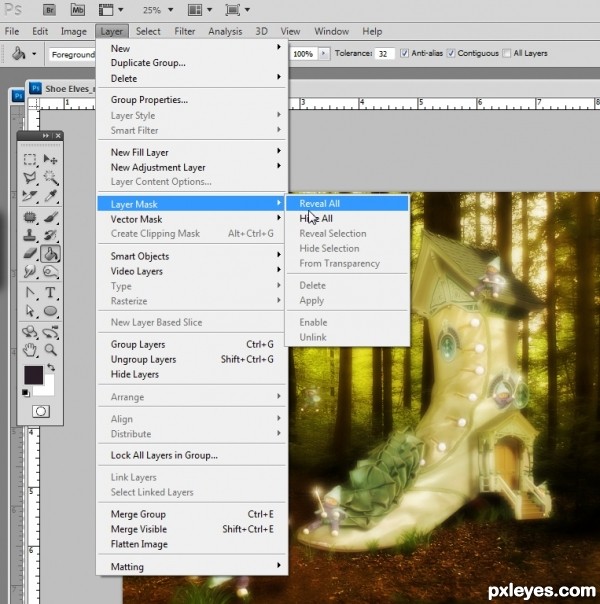This screenshot has height=604, width=600.
Task: Choose Lock All Layers in Group
Action: click(192, 455)
